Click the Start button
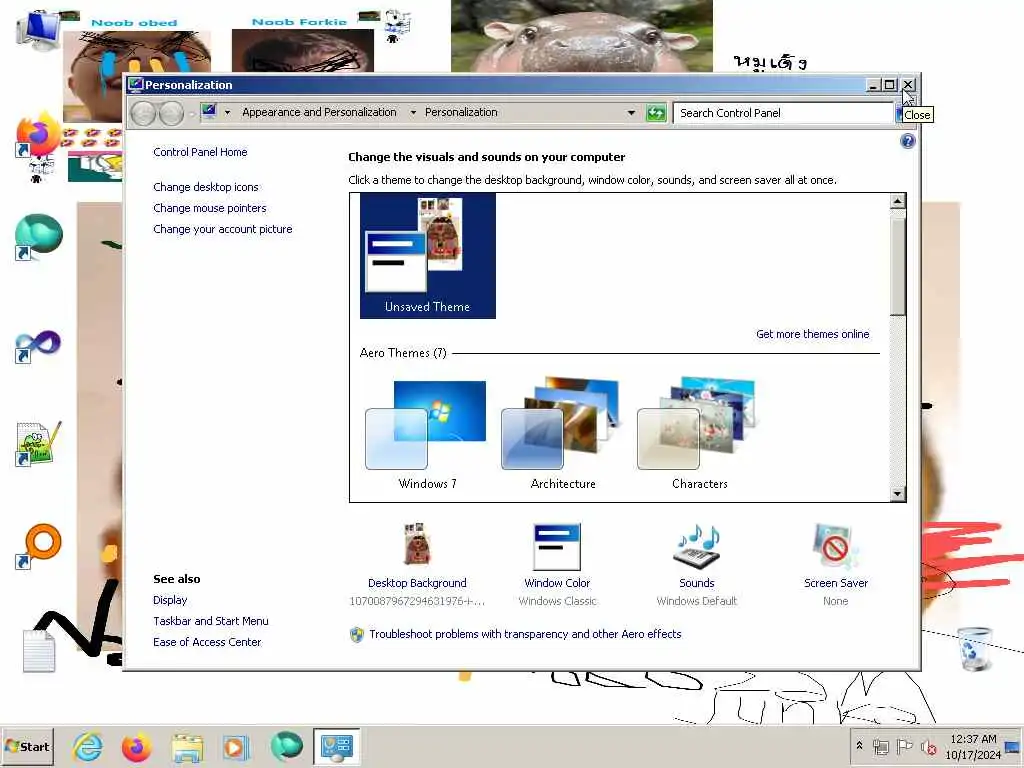The width and height of the screenshot is (1024, 768). pyautogui.click(x=27, y=746)
